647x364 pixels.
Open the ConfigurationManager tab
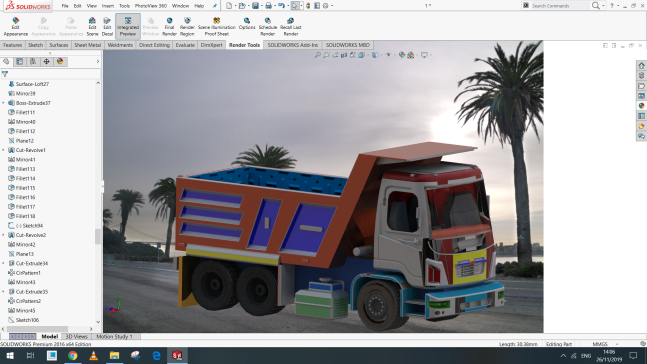pyautogui.click(x=33, y=61)
